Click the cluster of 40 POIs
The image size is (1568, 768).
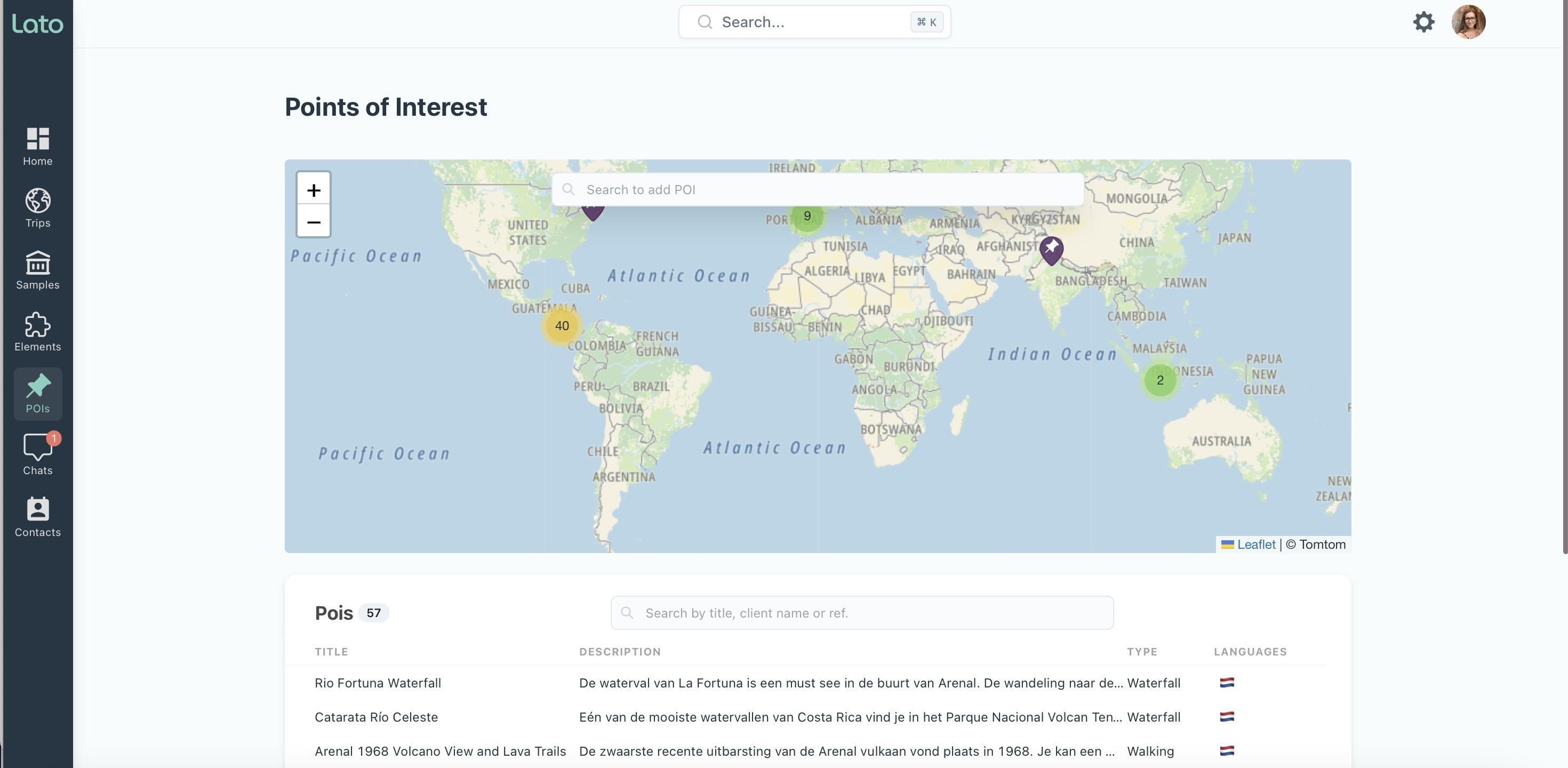coord(562,326)
